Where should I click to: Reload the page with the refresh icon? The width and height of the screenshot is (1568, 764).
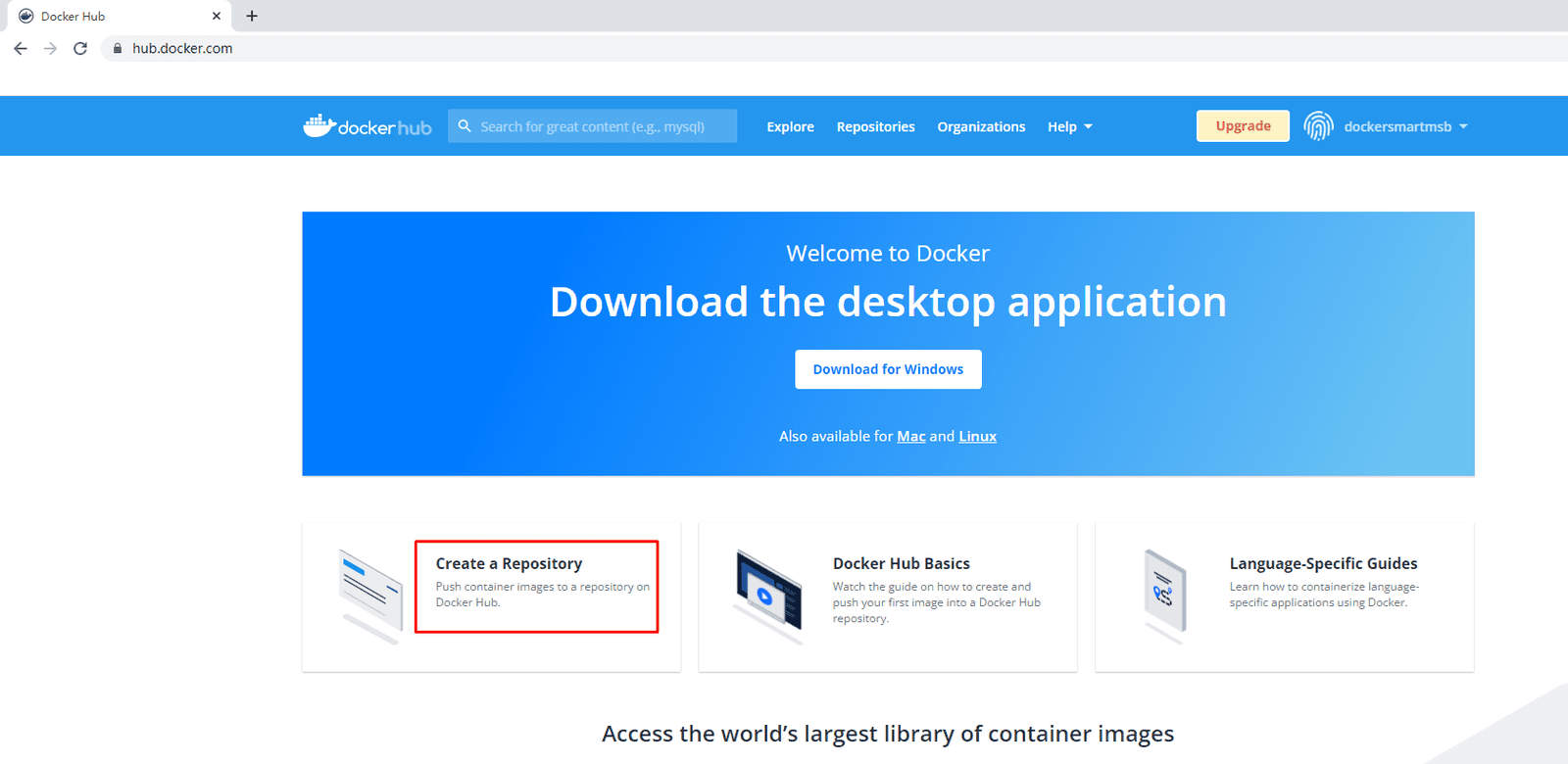(x=80, y=48)
